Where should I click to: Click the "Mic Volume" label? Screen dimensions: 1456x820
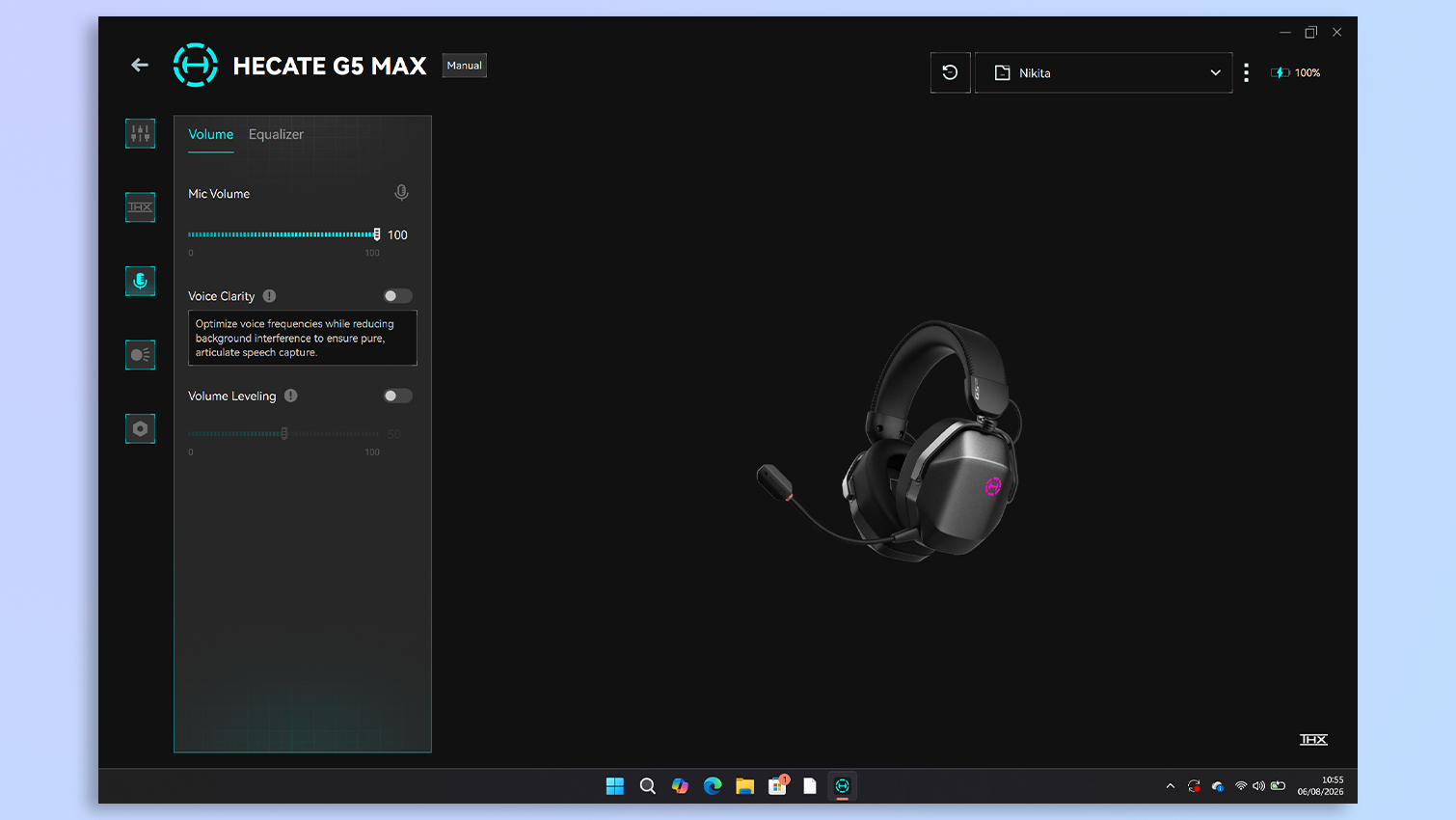point(219,194)
